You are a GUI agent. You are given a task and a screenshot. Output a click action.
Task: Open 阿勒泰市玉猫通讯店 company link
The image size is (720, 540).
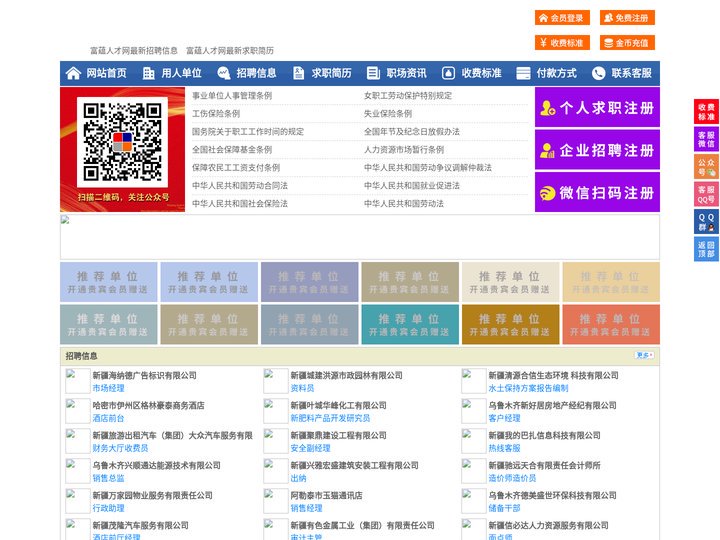tap(326, 495)
